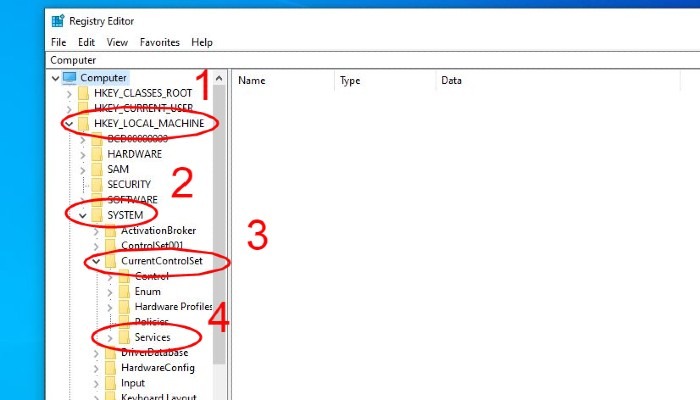Select the HardwareConfig key label
The height and width of the screenshot is (400, 700).
click(x=158, y=368)
